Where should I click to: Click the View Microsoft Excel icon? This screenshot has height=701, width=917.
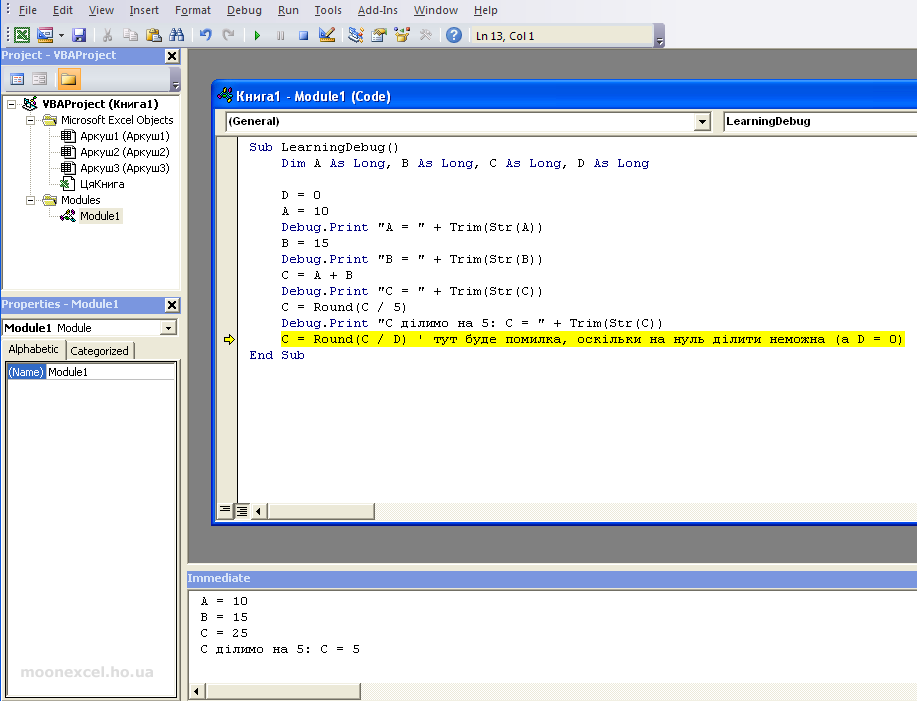click(21, 35)
